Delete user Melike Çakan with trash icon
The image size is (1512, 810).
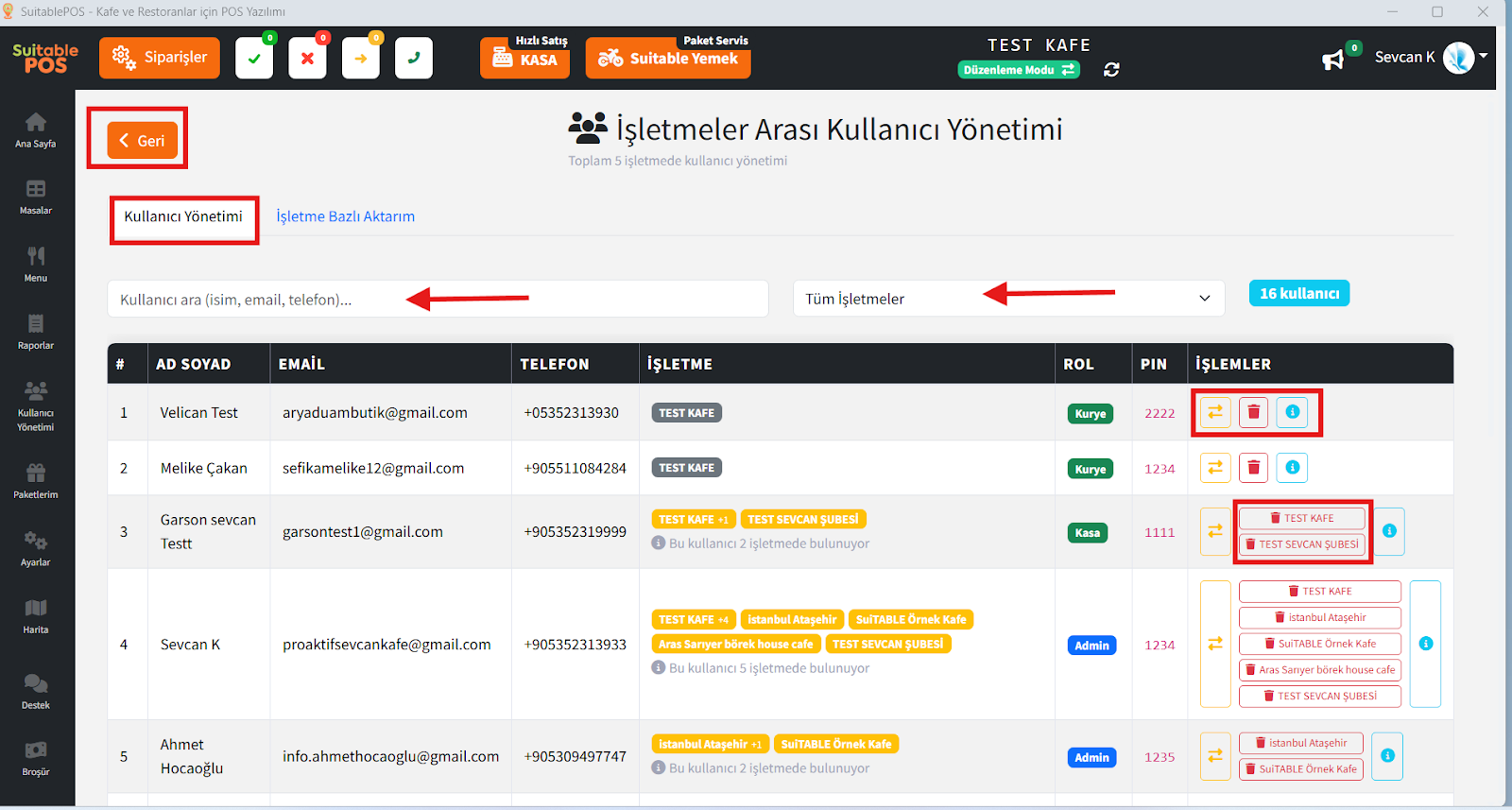(1253, 468)
